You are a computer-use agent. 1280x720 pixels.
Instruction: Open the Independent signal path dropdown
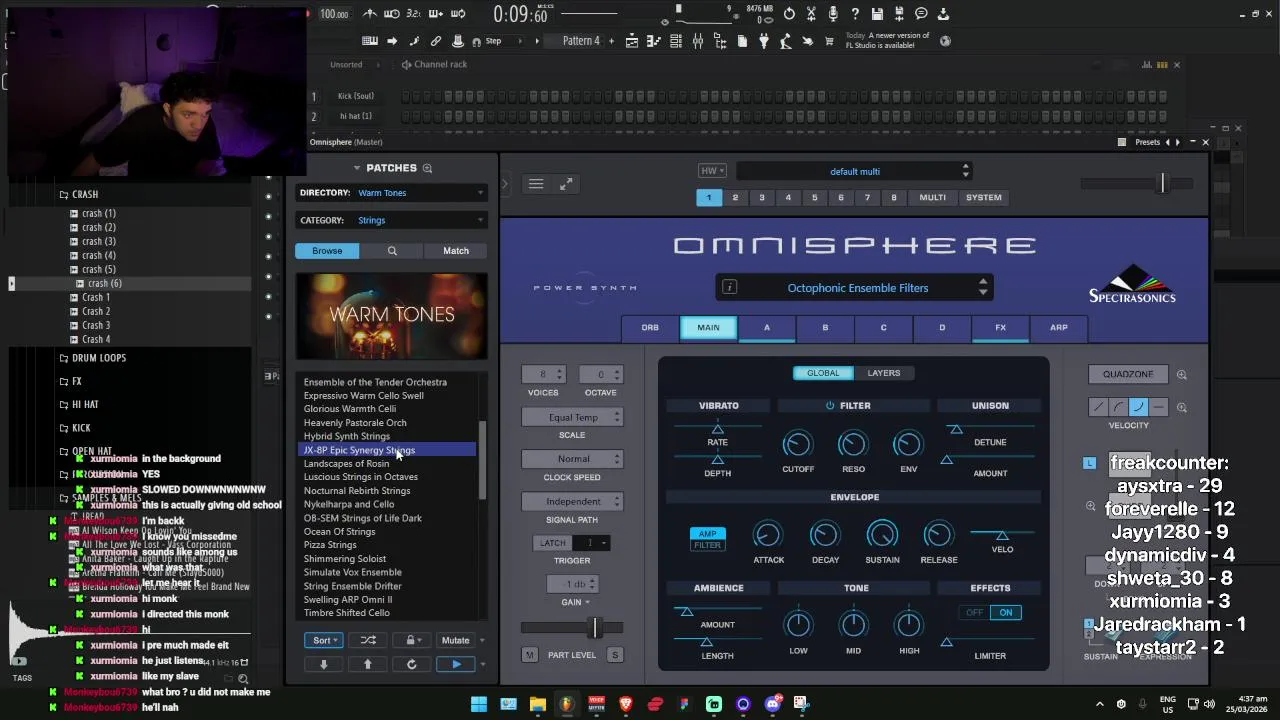pyautogui.click(x=572, y=501)
